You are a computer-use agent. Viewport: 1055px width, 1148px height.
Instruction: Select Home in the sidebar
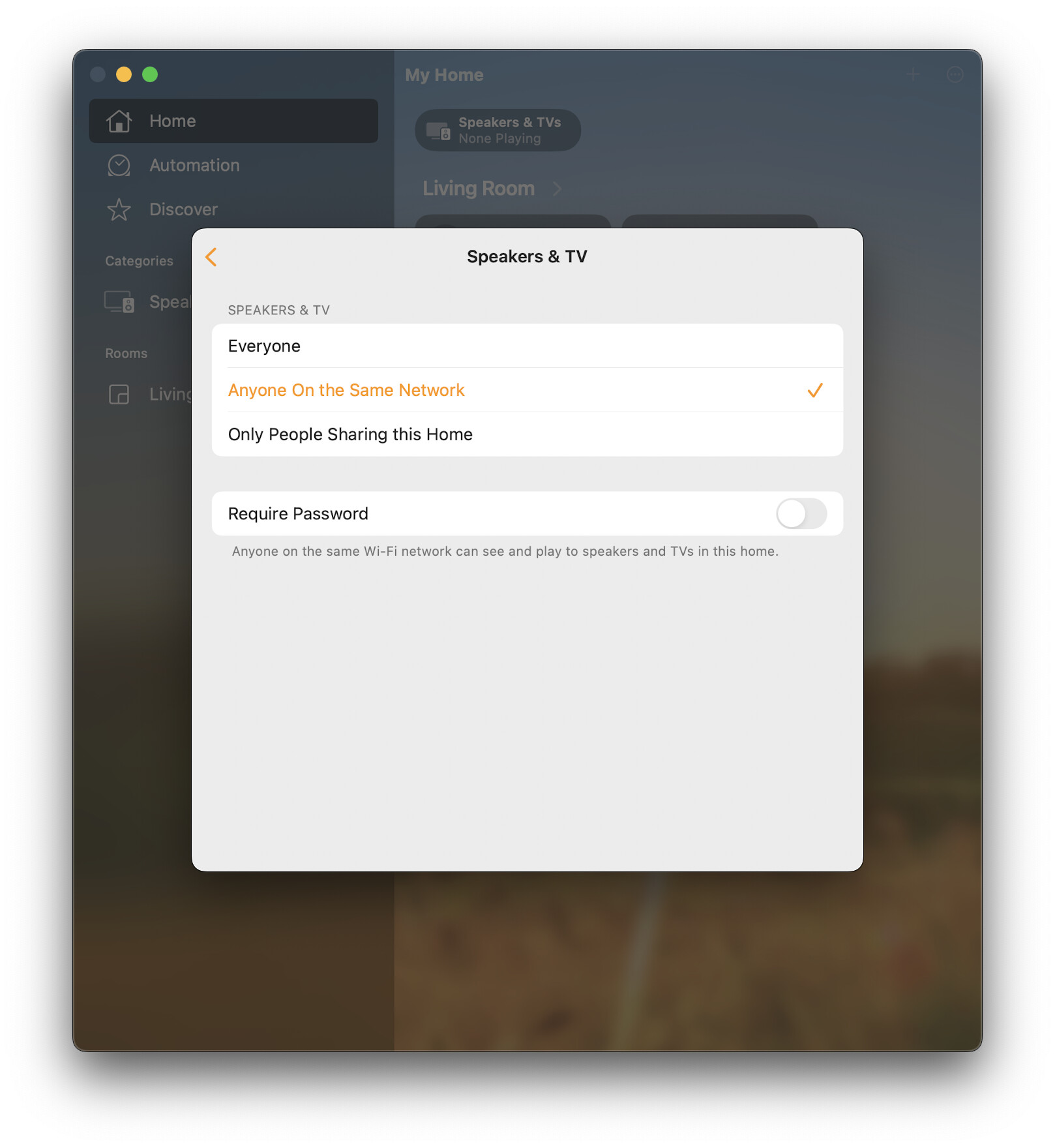(233, 121)
